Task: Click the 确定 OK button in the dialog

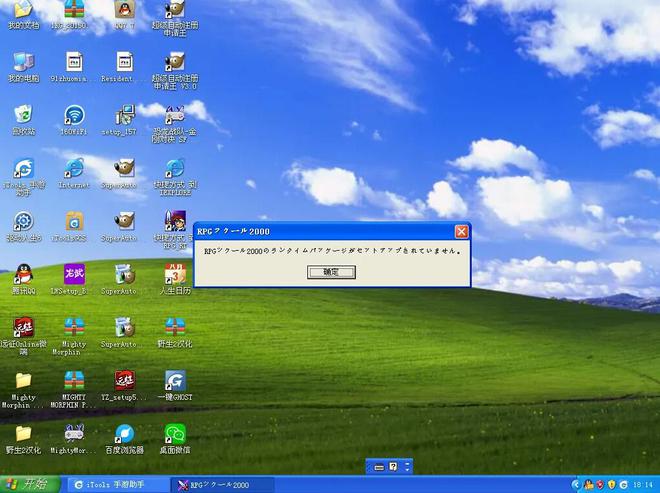Action: click(x=331, y=272)
